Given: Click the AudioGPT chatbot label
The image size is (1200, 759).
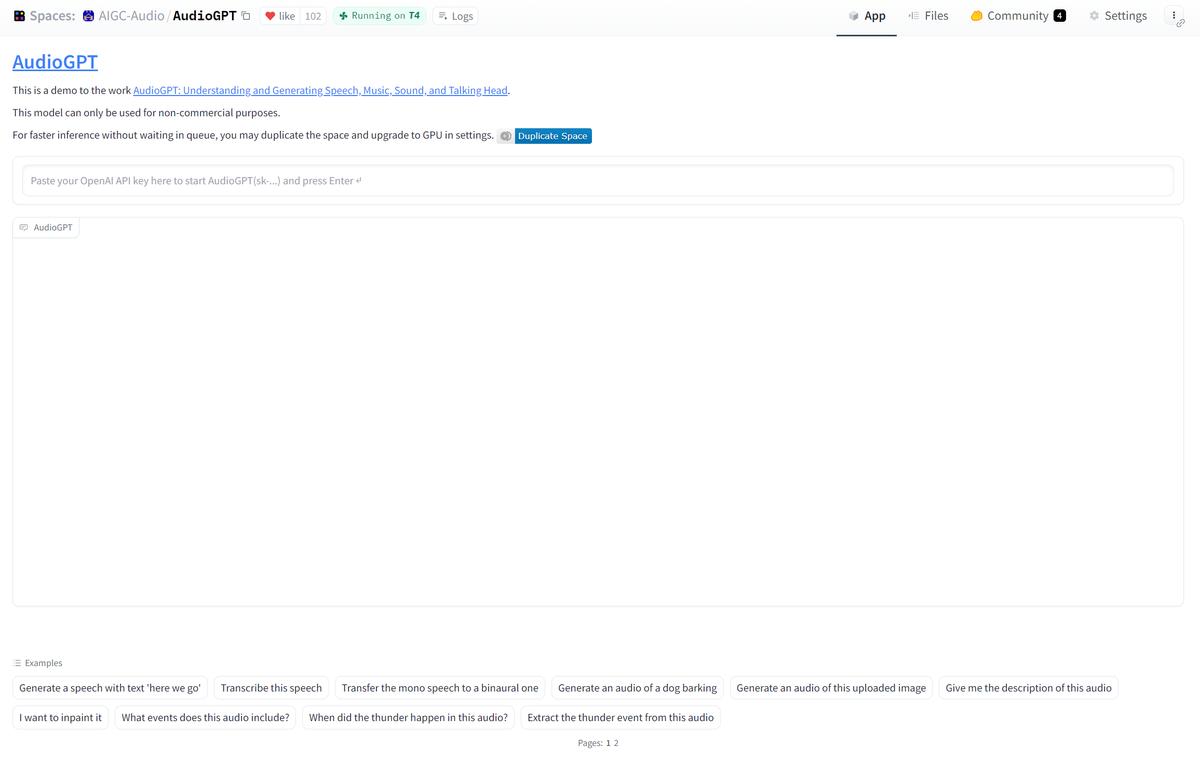Looking at the screenshot, I should click(46, 227).
